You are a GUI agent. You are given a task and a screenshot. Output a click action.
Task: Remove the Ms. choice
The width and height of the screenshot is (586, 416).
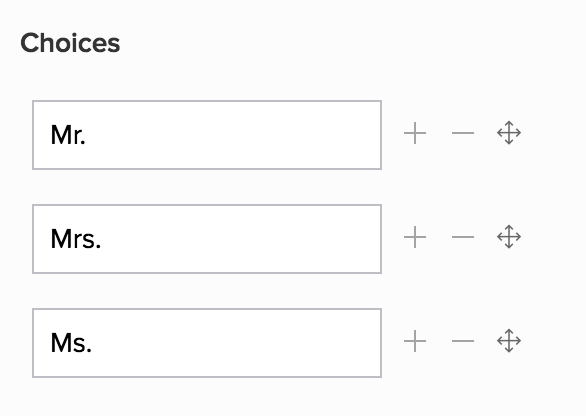tap(463, 341)
